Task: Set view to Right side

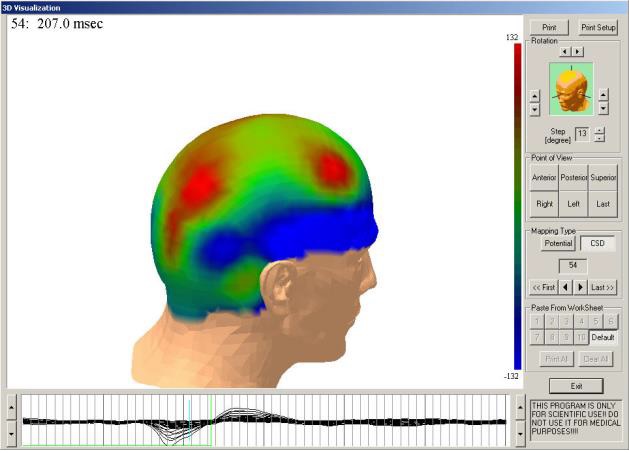Action: click(544, 203)
